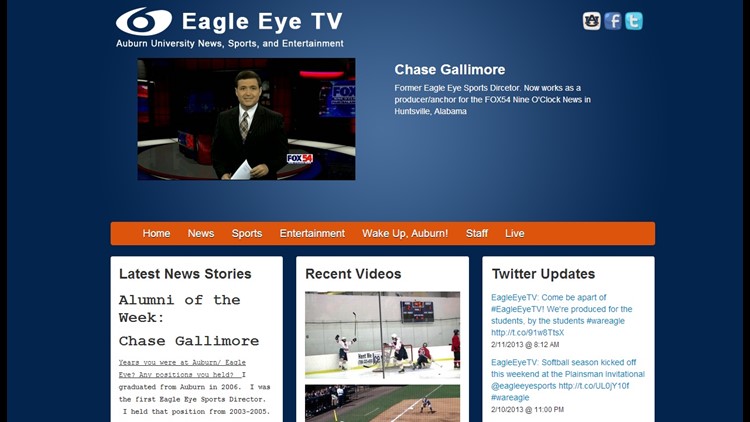Image resolution: width=750 pixels, height=422 pixels.
Task: Click the Eagle Eye TV eye logo
Action: coord(144,21)
